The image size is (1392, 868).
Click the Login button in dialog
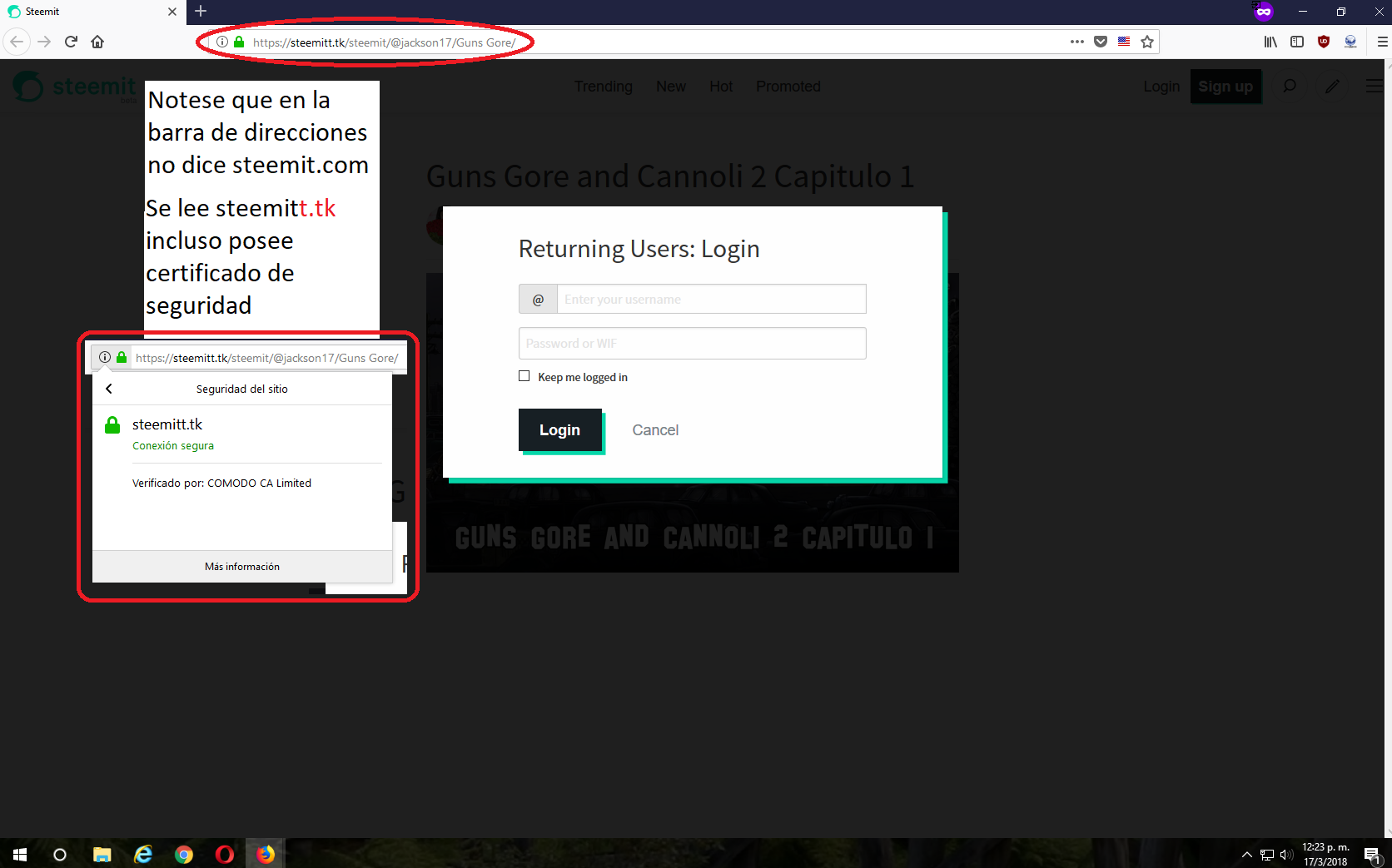(560, 430)
